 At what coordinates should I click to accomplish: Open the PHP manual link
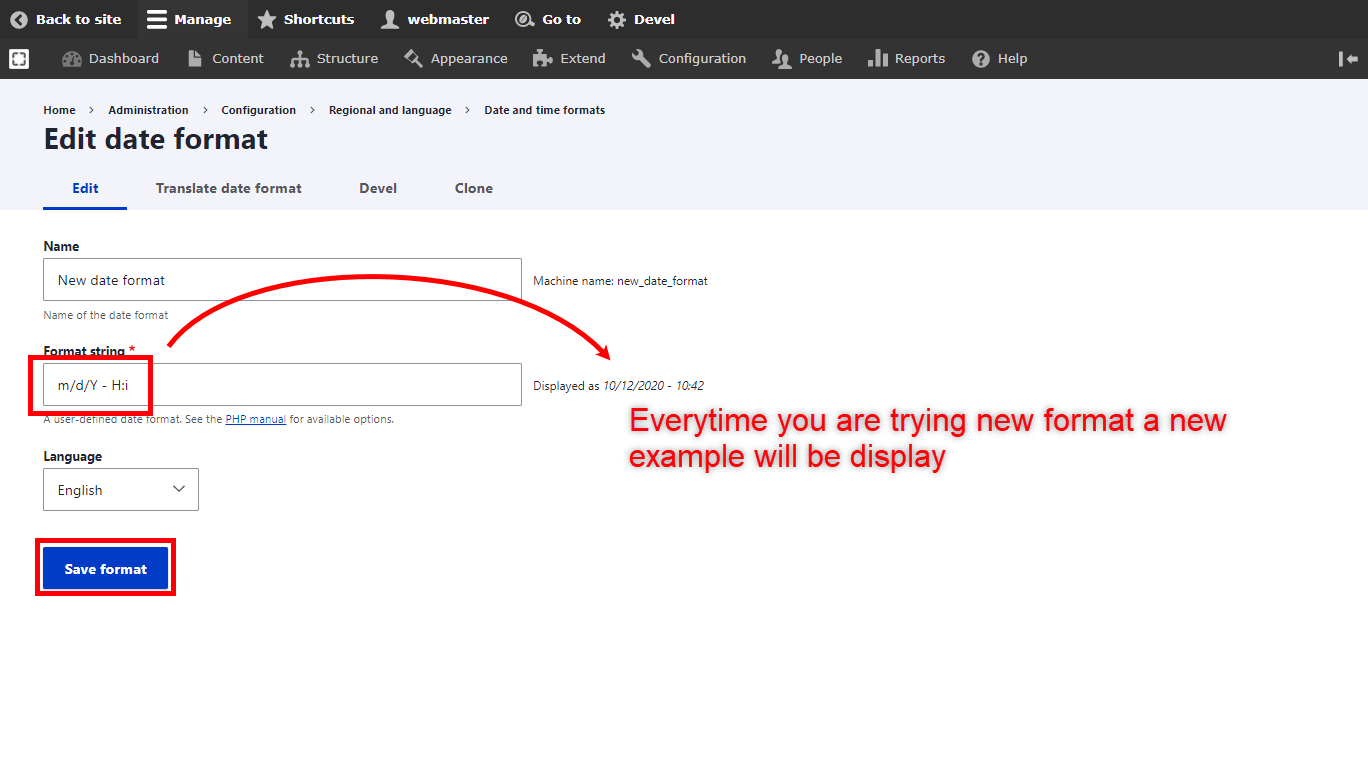(256, 420)
